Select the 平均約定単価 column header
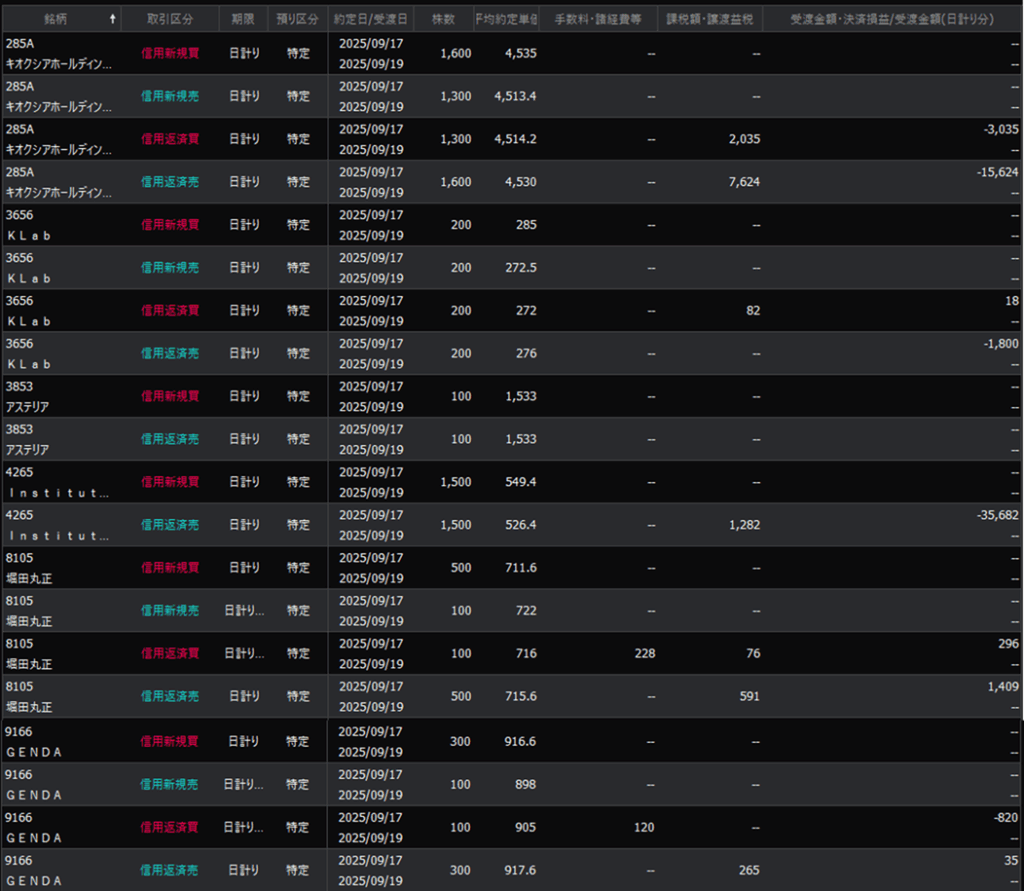Screen dimensions: 1024x891 coord(507,19)
